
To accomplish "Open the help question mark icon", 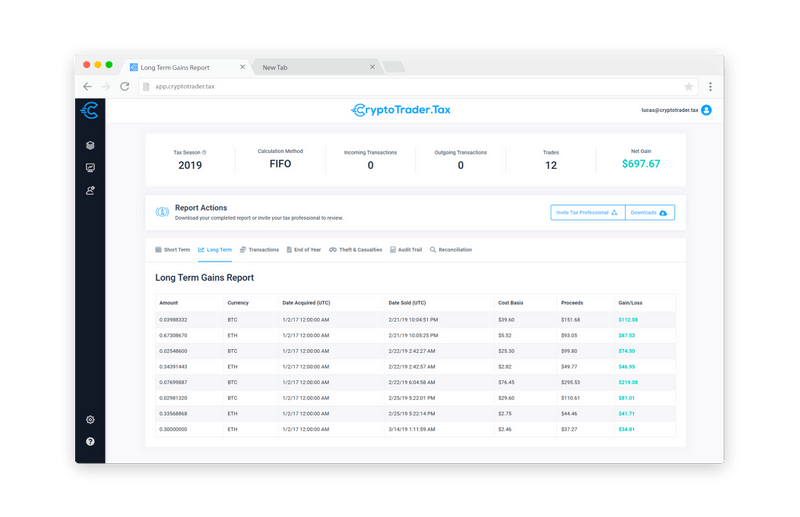I will pos(90,441).
